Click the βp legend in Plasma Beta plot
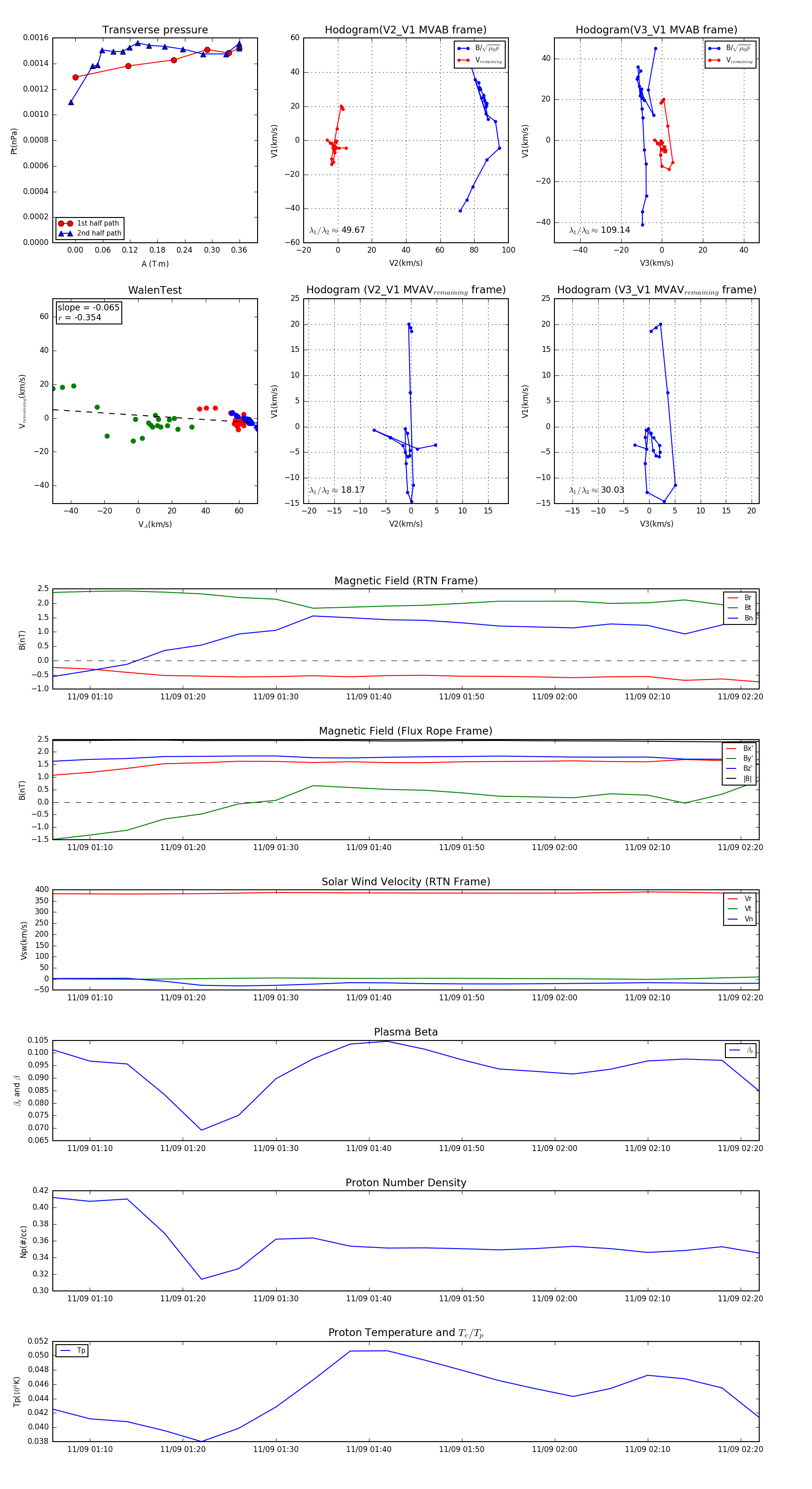The width and height of the screenshot is (812, 1489). pos(741,1050)
